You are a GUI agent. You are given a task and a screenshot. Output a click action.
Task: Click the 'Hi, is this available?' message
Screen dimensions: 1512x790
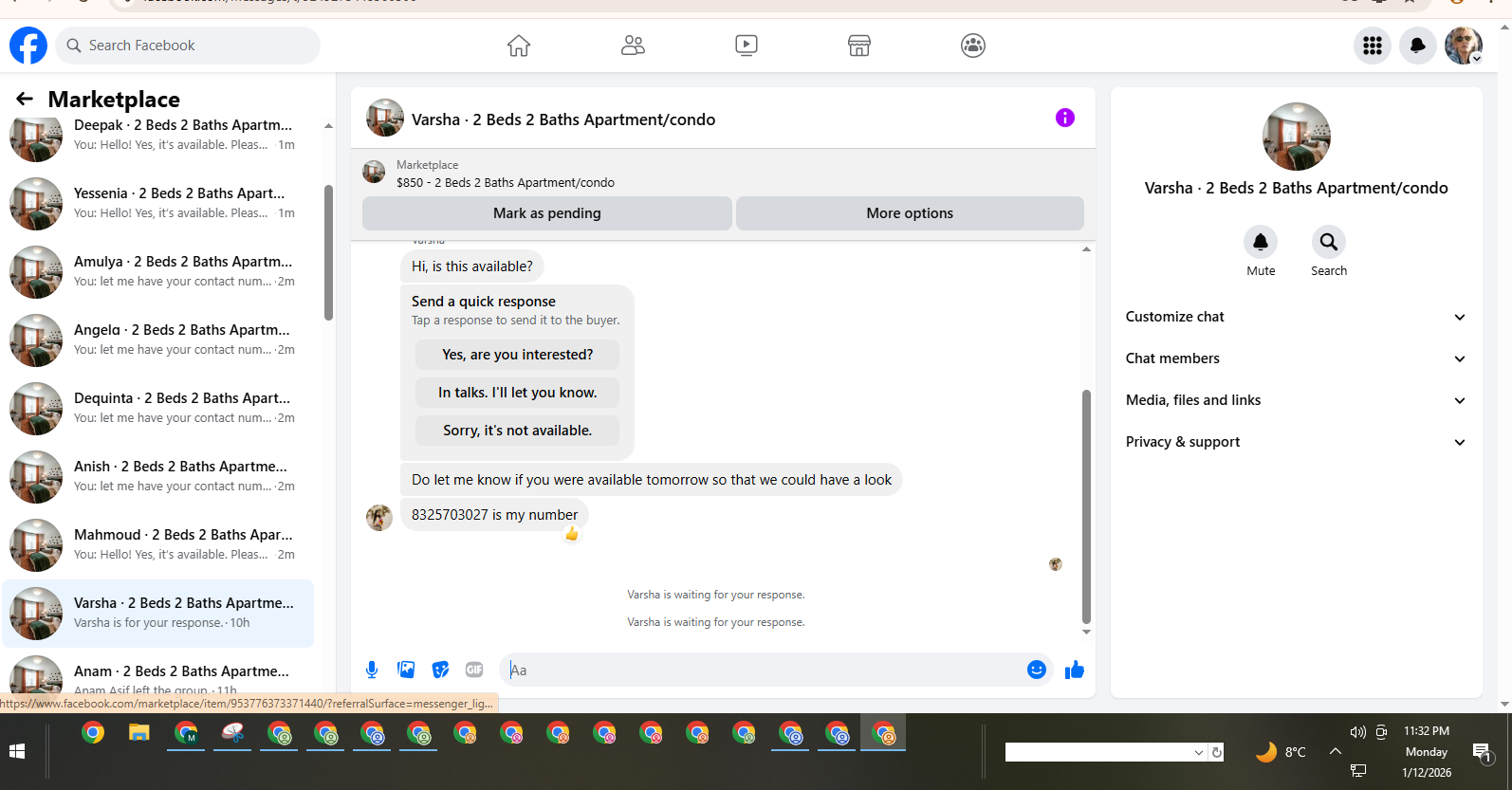(x=472, y=266)
